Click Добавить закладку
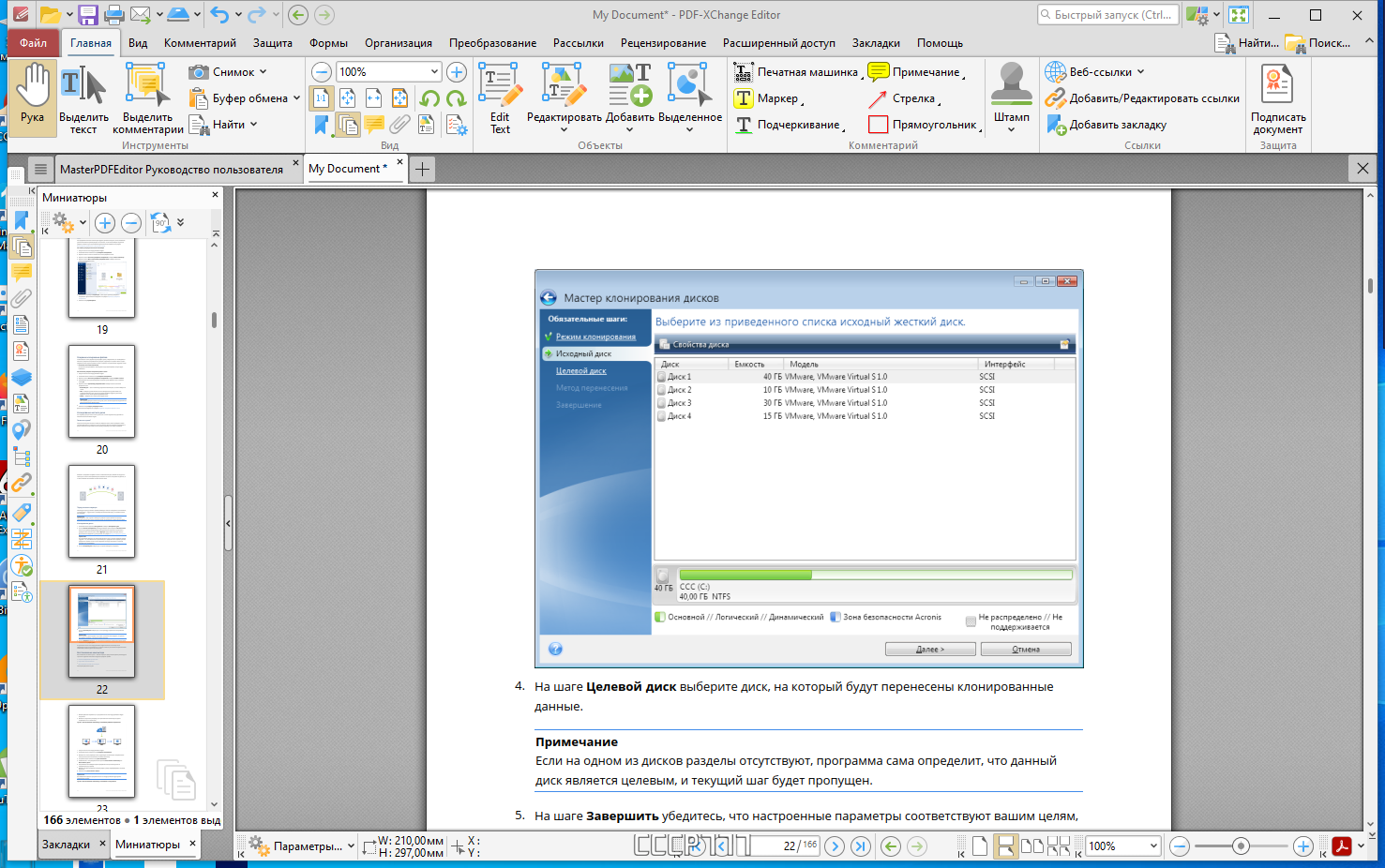The image size is (1385, 868). 1106,125
